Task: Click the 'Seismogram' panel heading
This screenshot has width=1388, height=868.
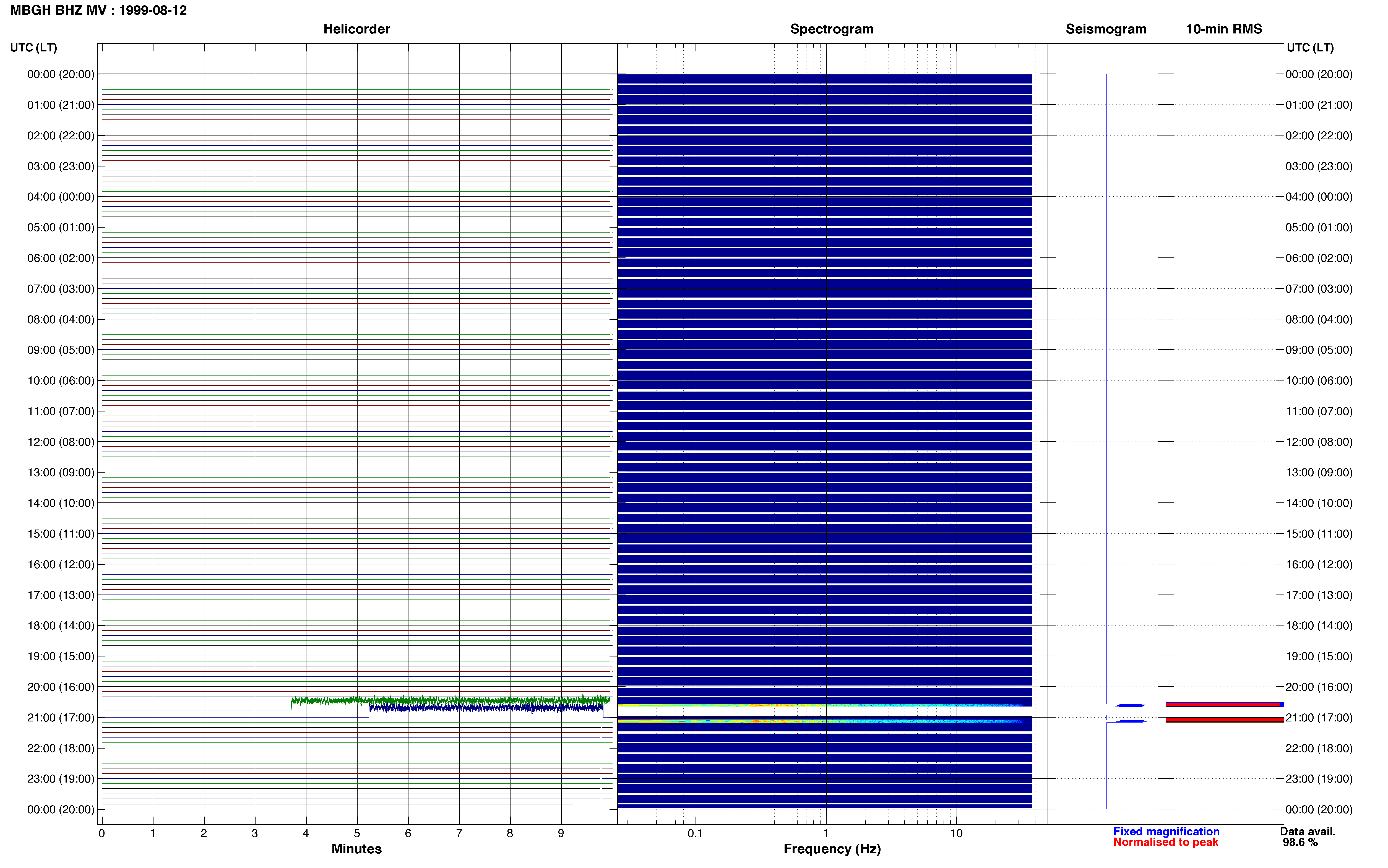Action: tap(1106, 29)
